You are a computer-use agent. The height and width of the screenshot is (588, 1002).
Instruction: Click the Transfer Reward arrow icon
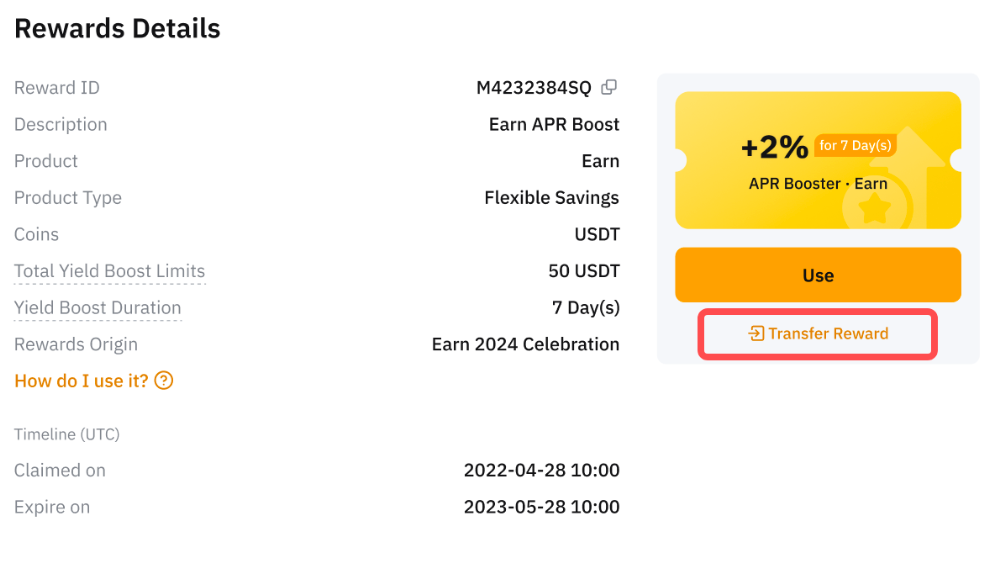(x=757, y=334)
